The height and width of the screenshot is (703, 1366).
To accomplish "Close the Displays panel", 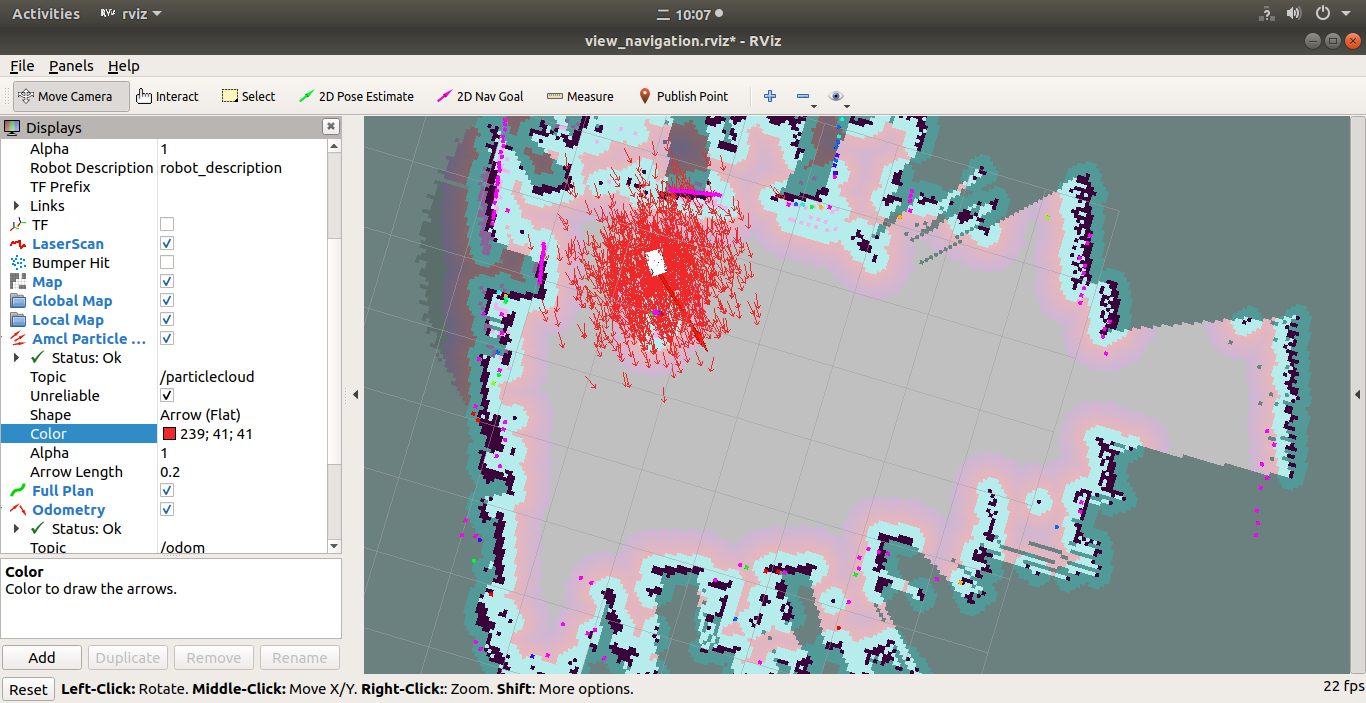I will click(330, 127).
